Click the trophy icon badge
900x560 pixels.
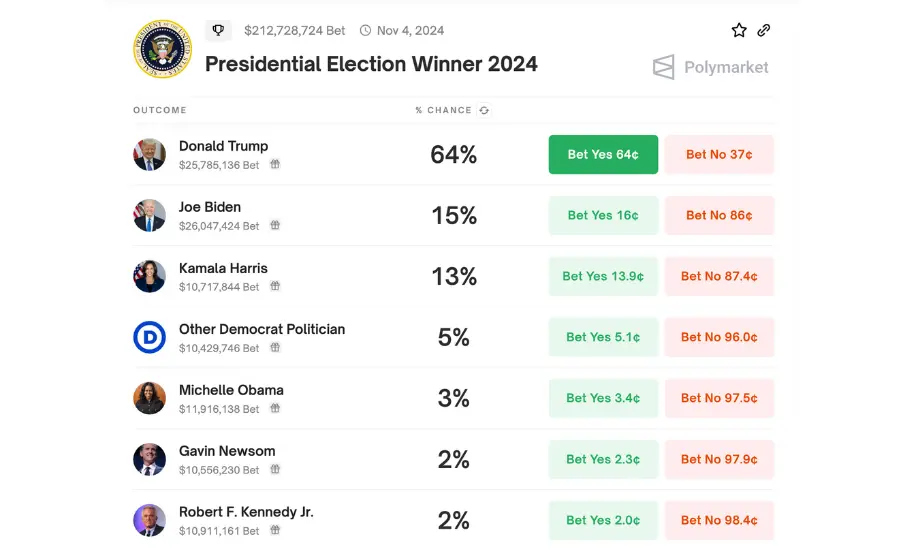click(218, 30)
